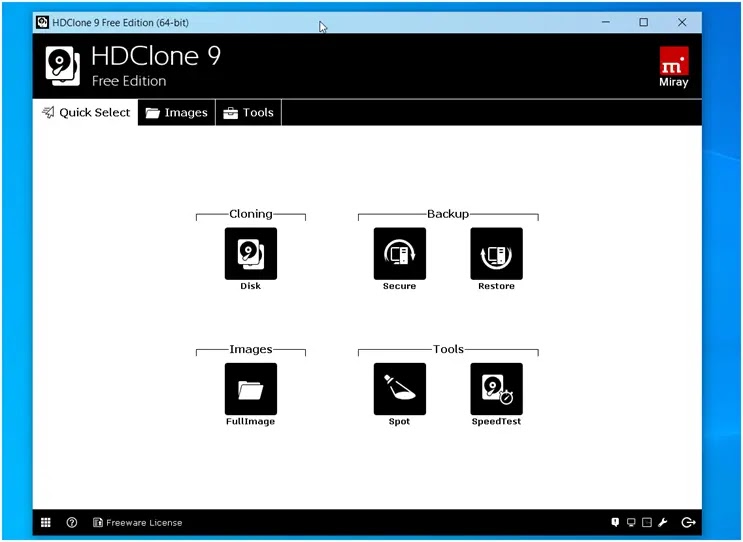Launch the SpeedTest tool
The height and width of the screenshot is (542, 743).
(x=496, y=389)
